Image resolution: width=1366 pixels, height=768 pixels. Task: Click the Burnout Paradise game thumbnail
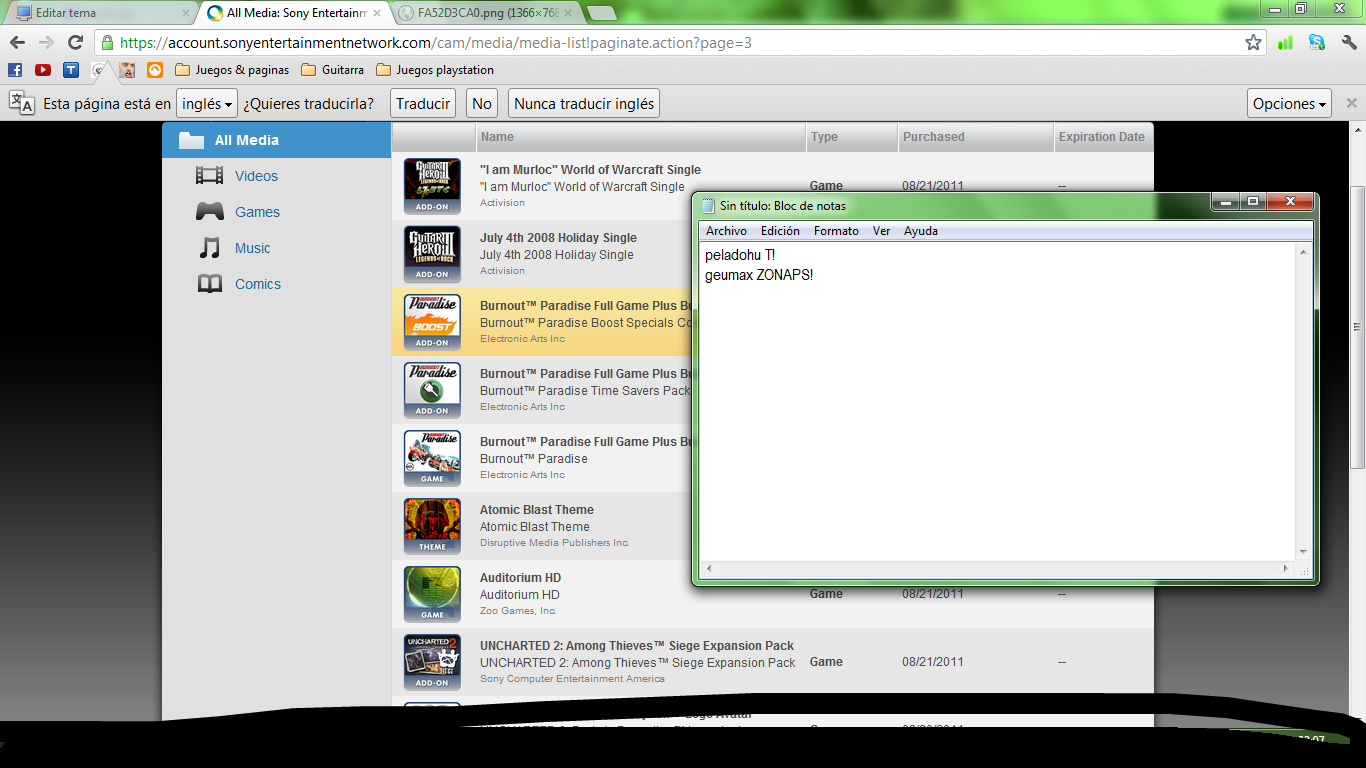[432, 458]
